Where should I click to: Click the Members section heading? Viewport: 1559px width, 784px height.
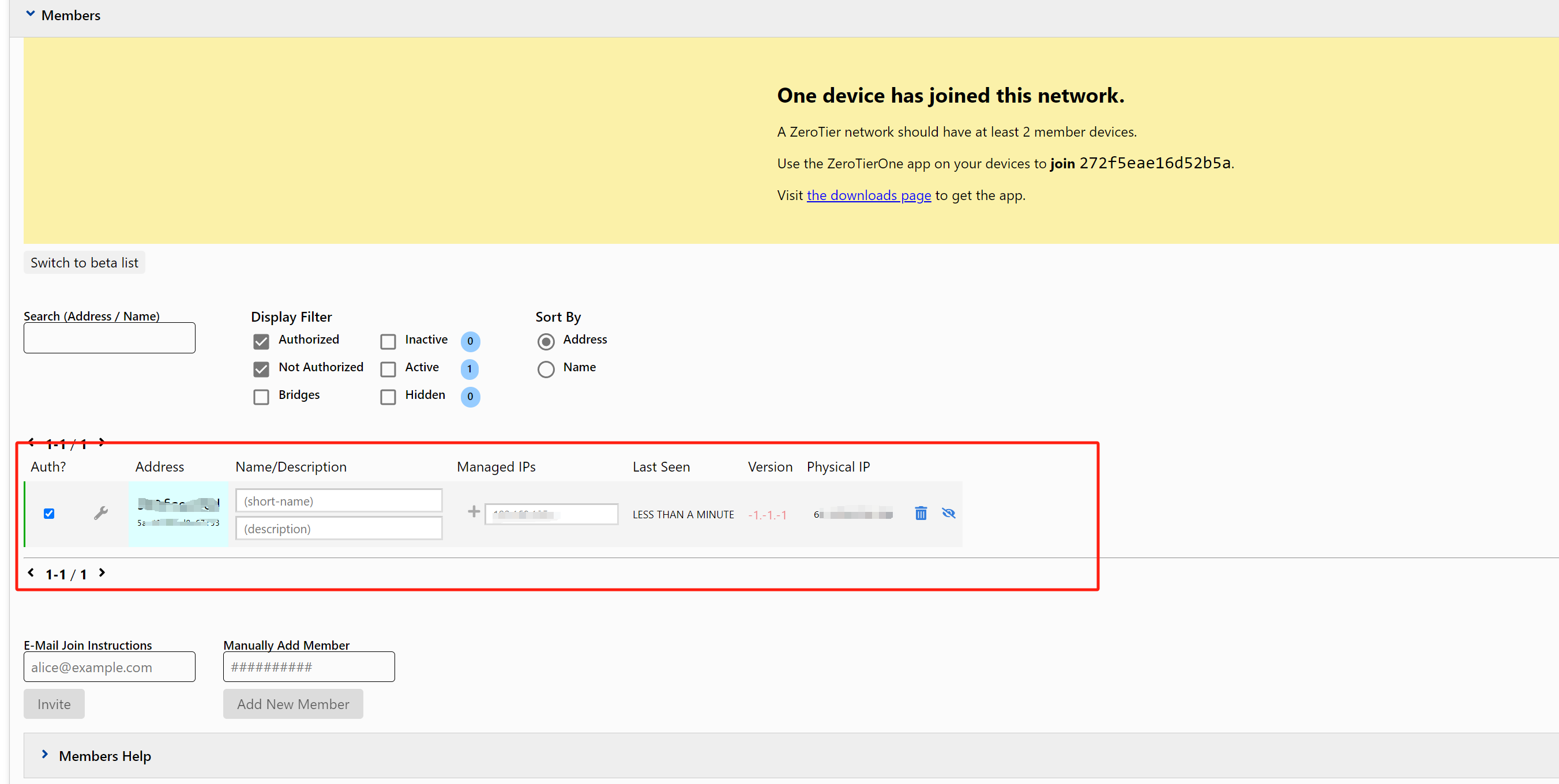71,15
